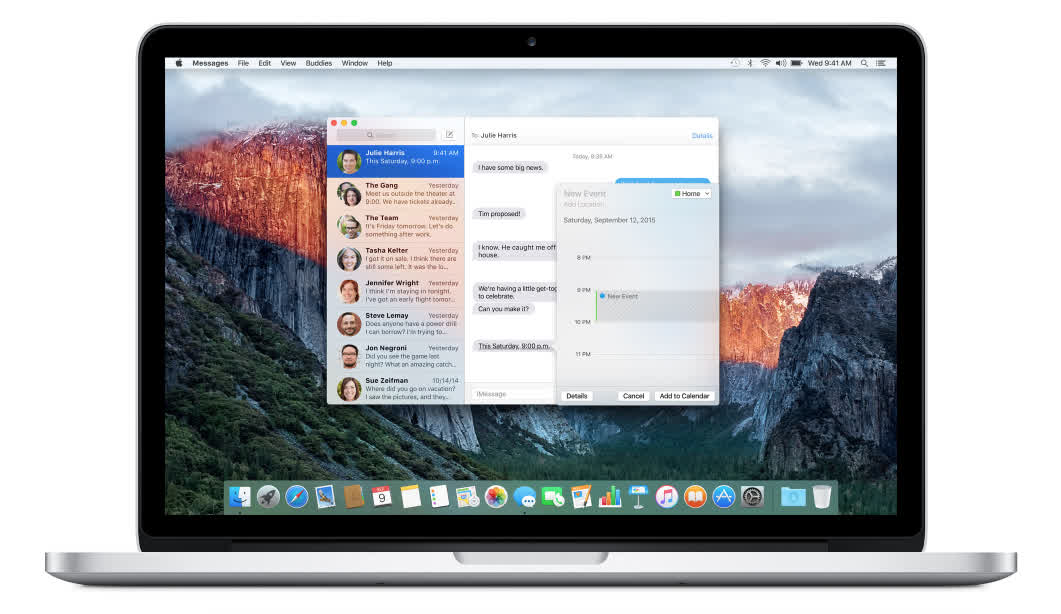The image size is (1061, 614).
Task: Select Tasha Kelter conversation
Action: (396, 259)
